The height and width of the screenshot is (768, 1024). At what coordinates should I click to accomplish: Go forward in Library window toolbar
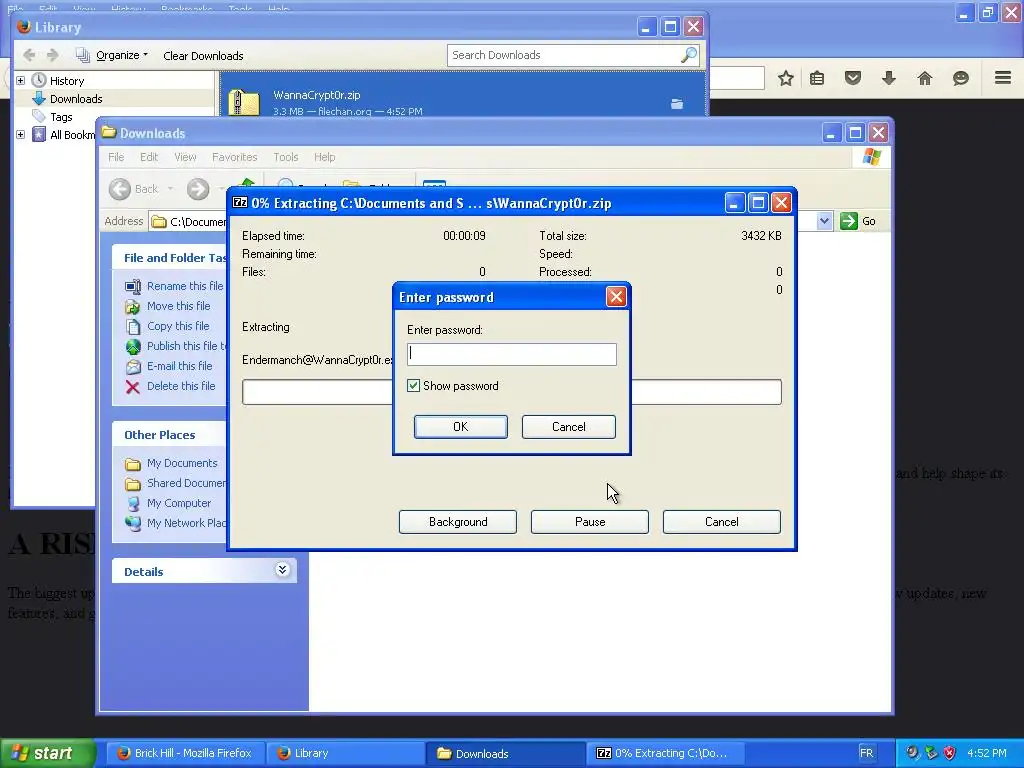point(53,55)
